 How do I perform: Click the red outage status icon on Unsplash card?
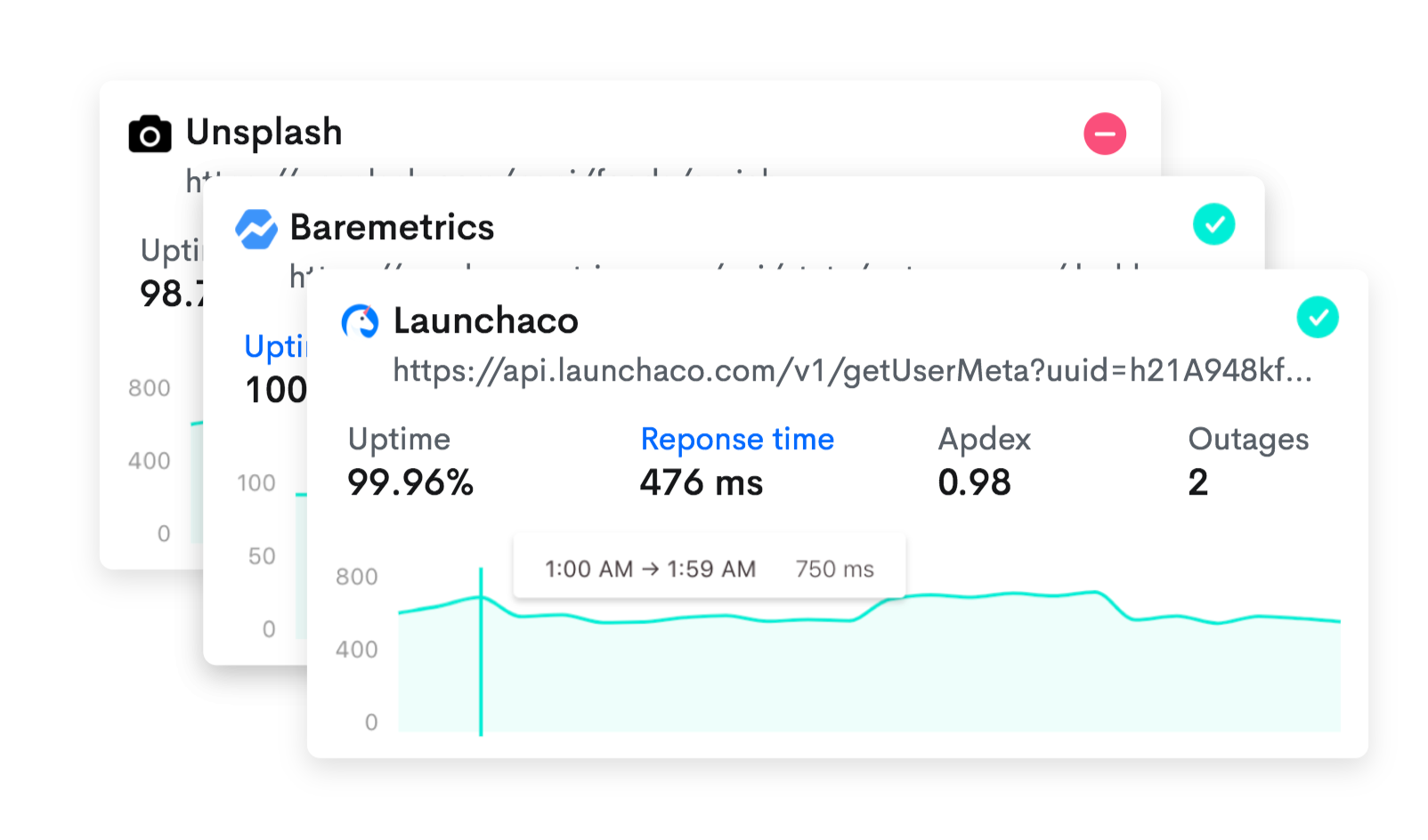click(1105, 133)
